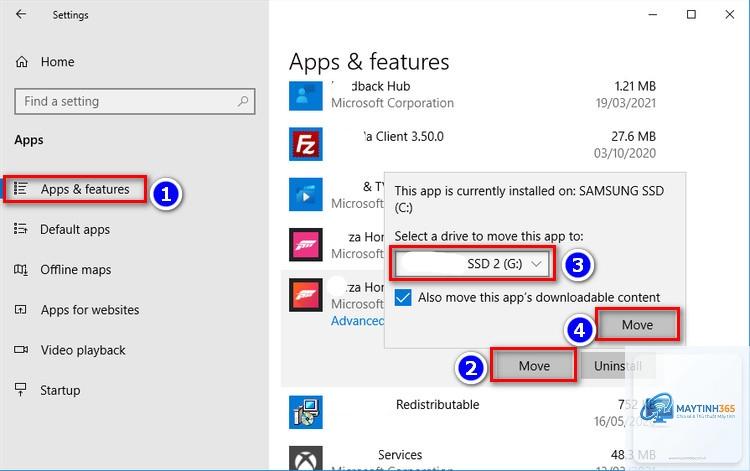Uncheck Also move this app's downloadable content
The image size is (750, 471).
click(x=403, y=297)
